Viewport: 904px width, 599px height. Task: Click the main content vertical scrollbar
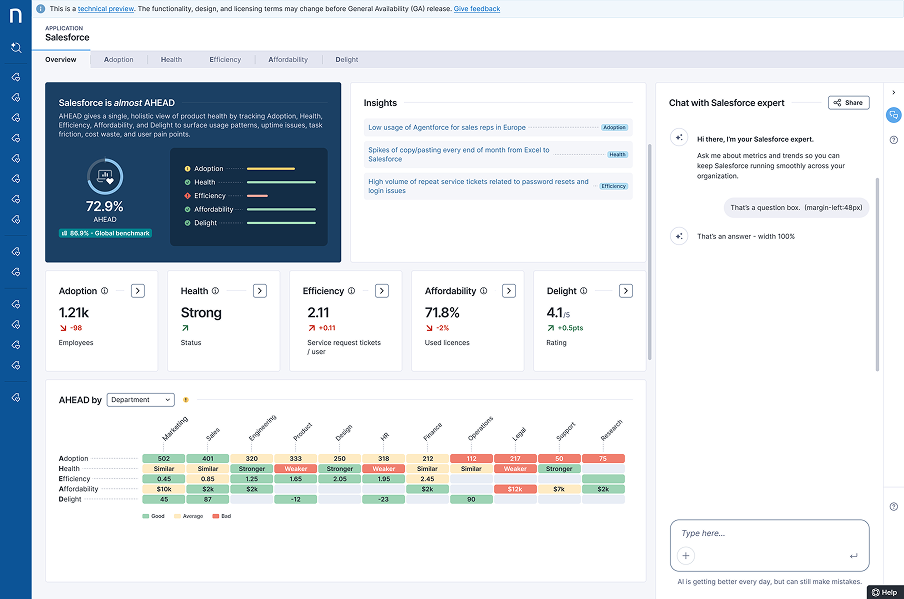point(650,252)
